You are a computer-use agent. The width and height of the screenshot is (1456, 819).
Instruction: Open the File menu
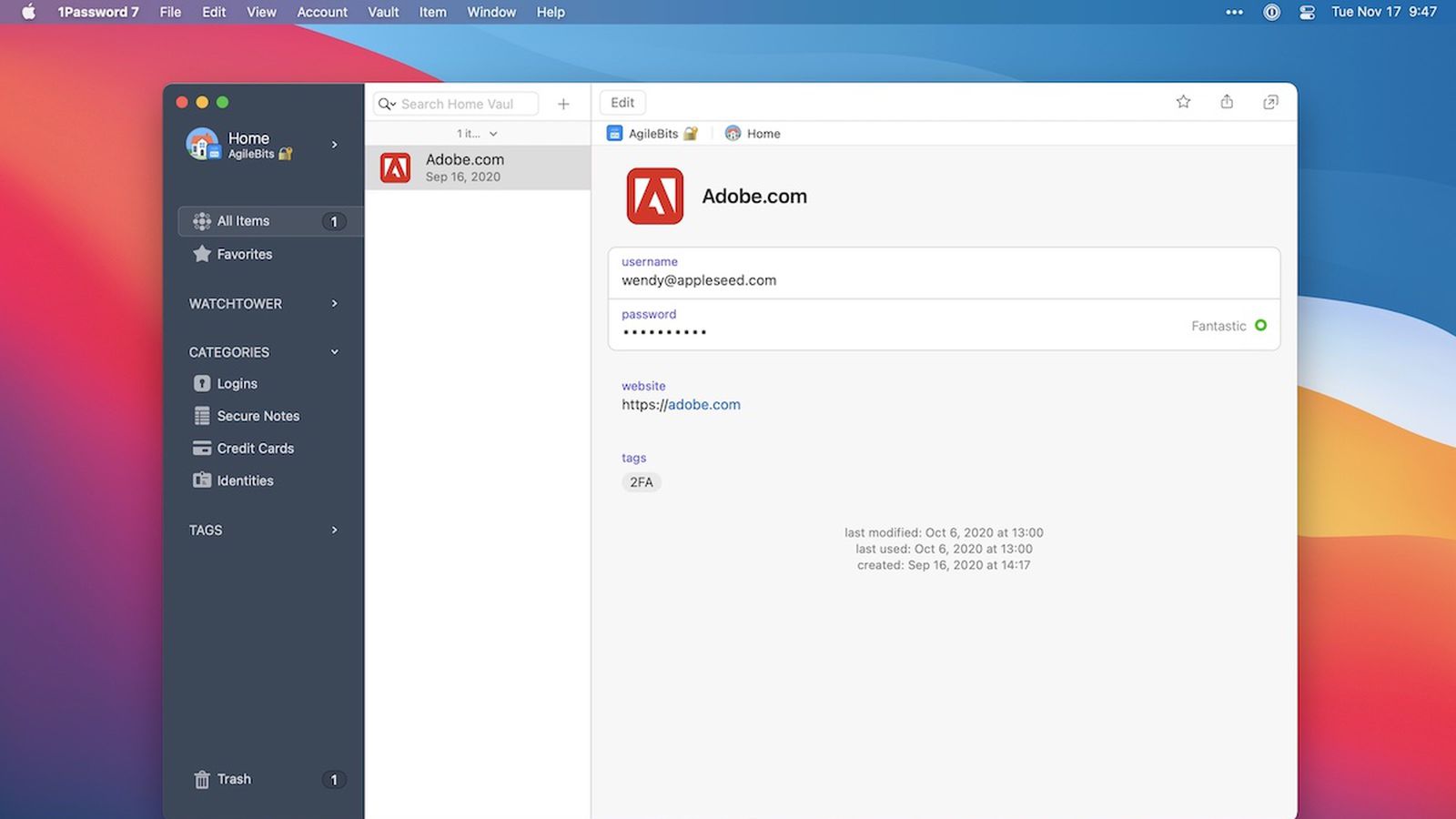point(170,12)
